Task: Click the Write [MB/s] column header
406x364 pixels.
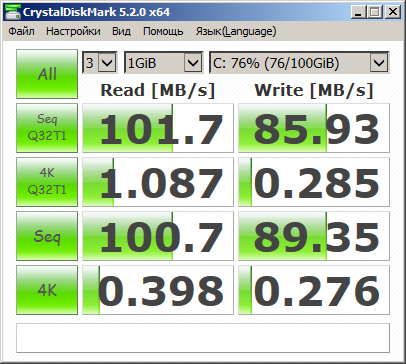Action: tap(314, 90)
